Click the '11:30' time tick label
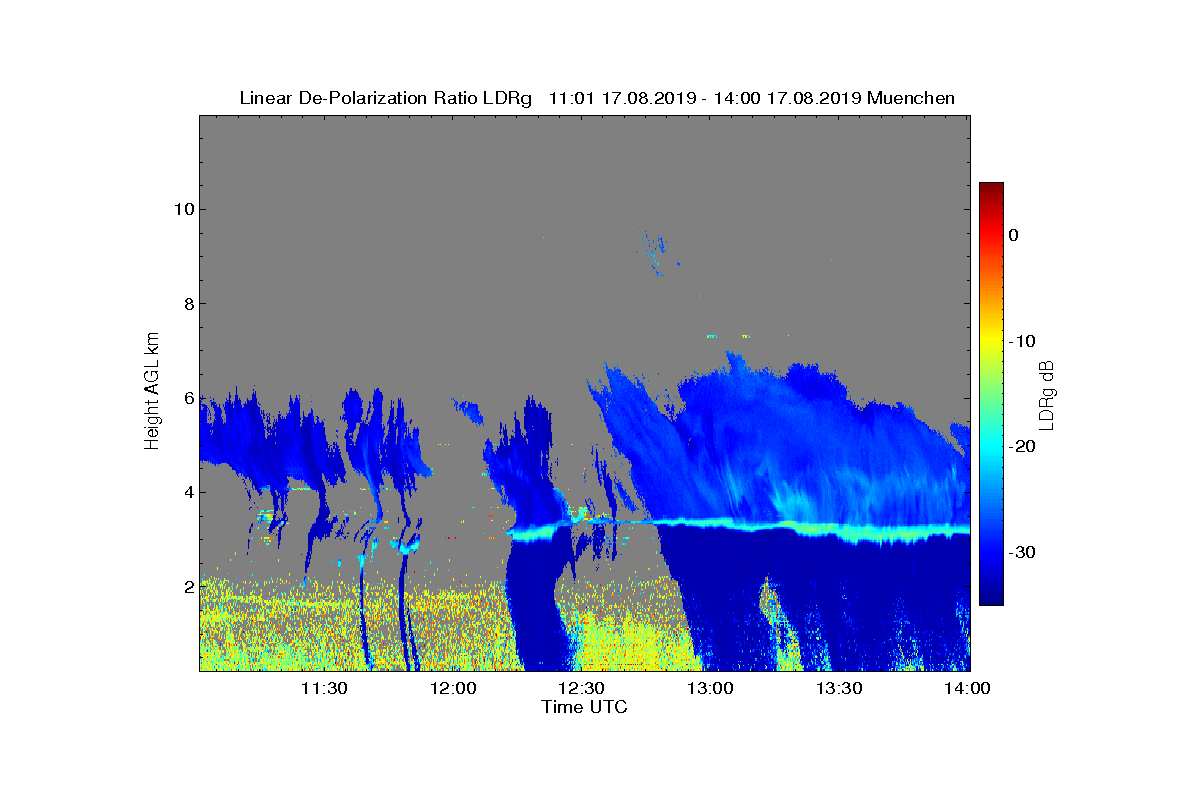Image resolution: width=1200 pixels, height=800 pixels. click(x=326, y=688)
